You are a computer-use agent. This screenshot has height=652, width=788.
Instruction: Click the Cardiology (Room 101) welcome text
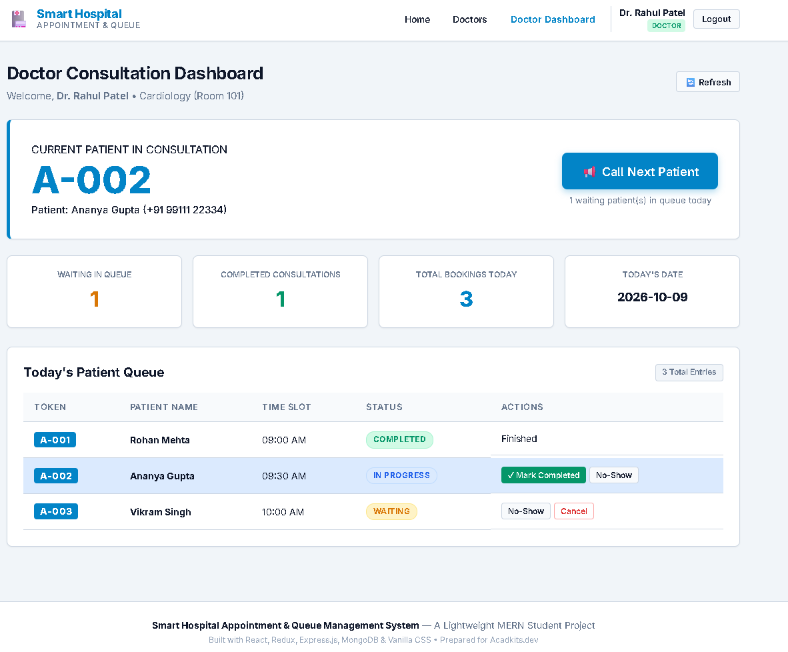point(191,96)
